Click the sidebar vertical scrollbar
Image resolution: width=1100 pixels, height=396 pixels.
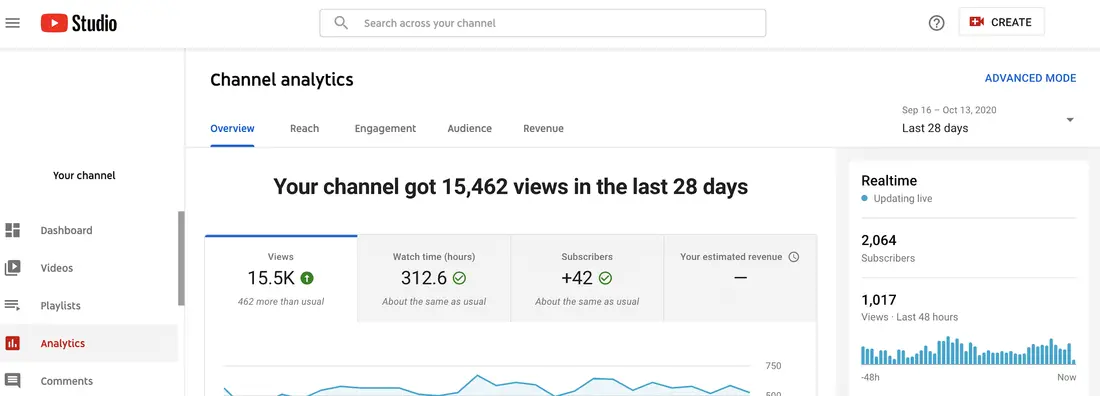[181, 258]
